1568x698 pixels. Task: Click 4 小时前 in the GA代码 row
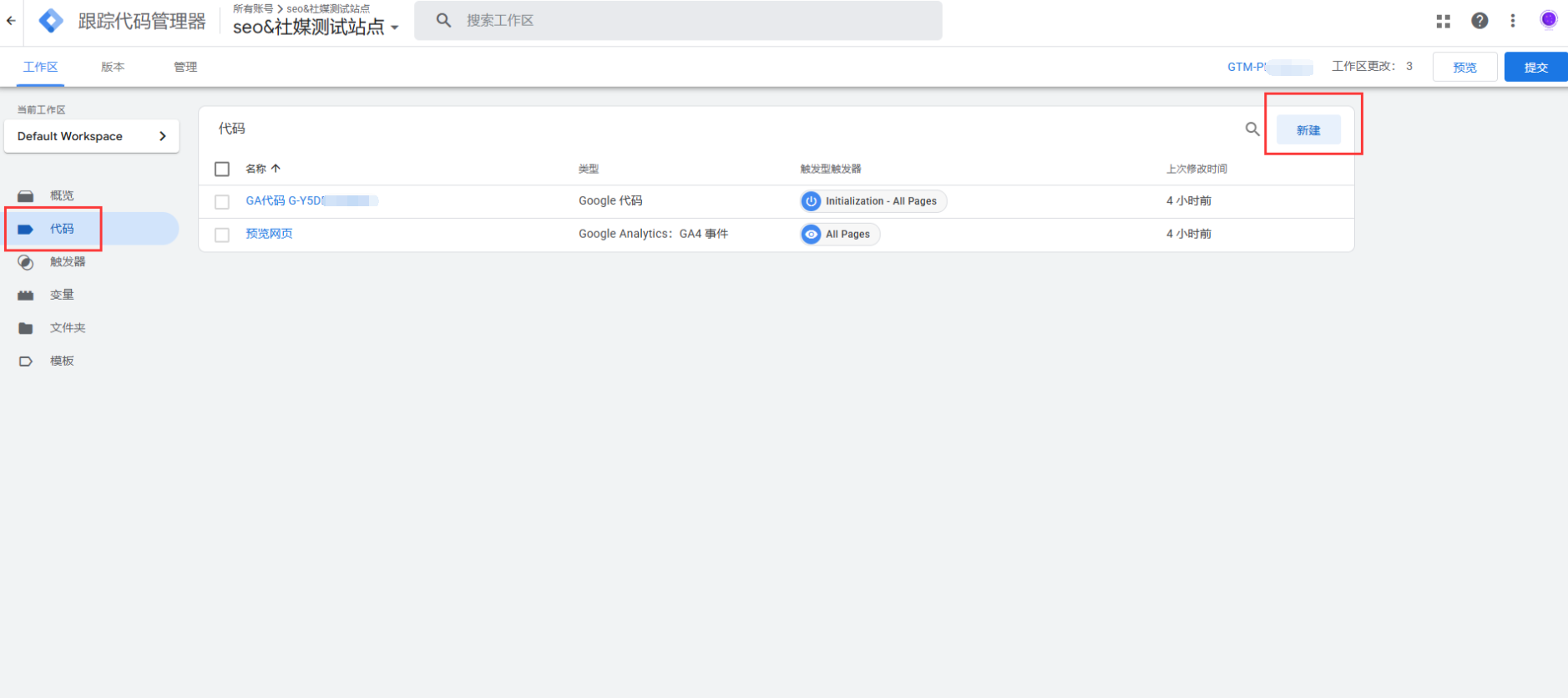(1189, 201)
